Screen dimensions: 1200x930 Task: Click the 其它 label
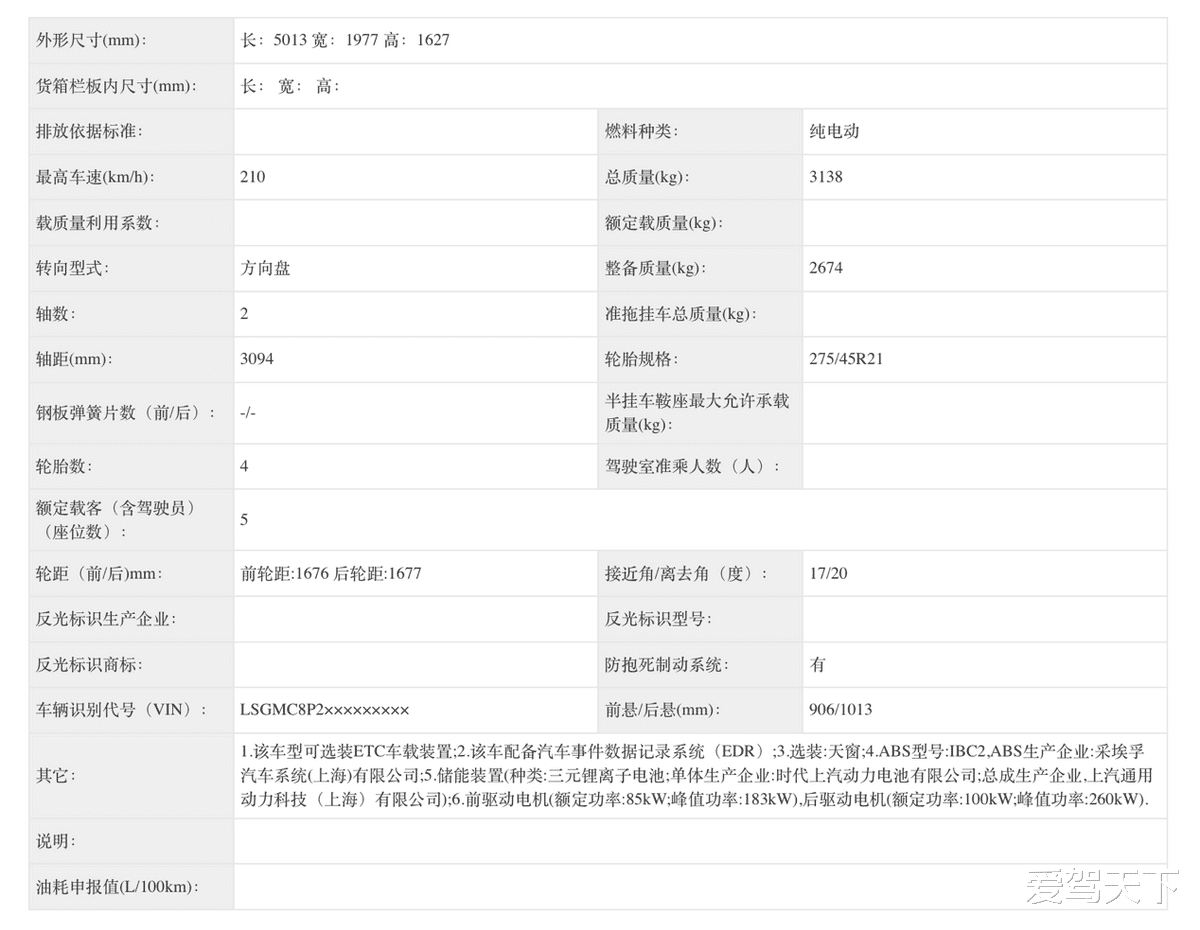pyautogui.click(x=56, y=775)
